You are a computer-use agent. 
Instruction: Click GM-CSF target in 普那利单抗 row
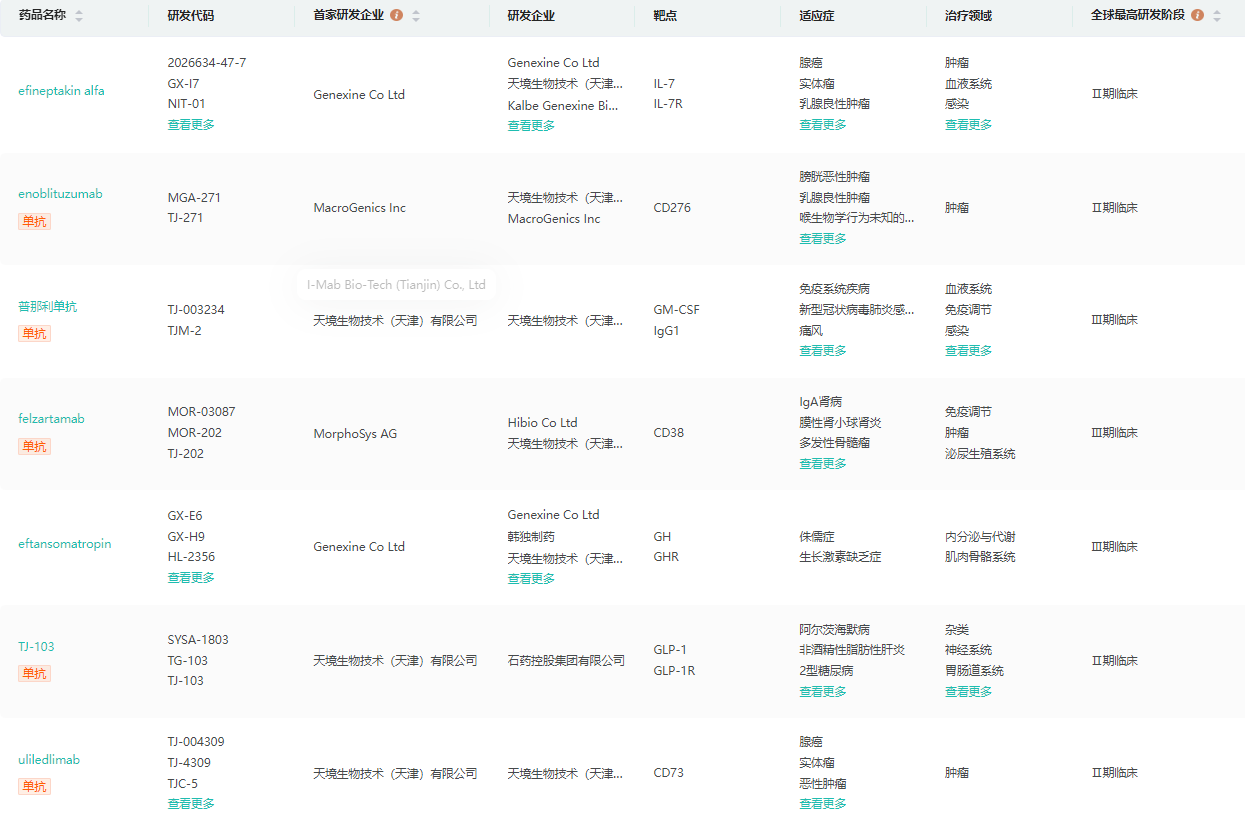676,310
